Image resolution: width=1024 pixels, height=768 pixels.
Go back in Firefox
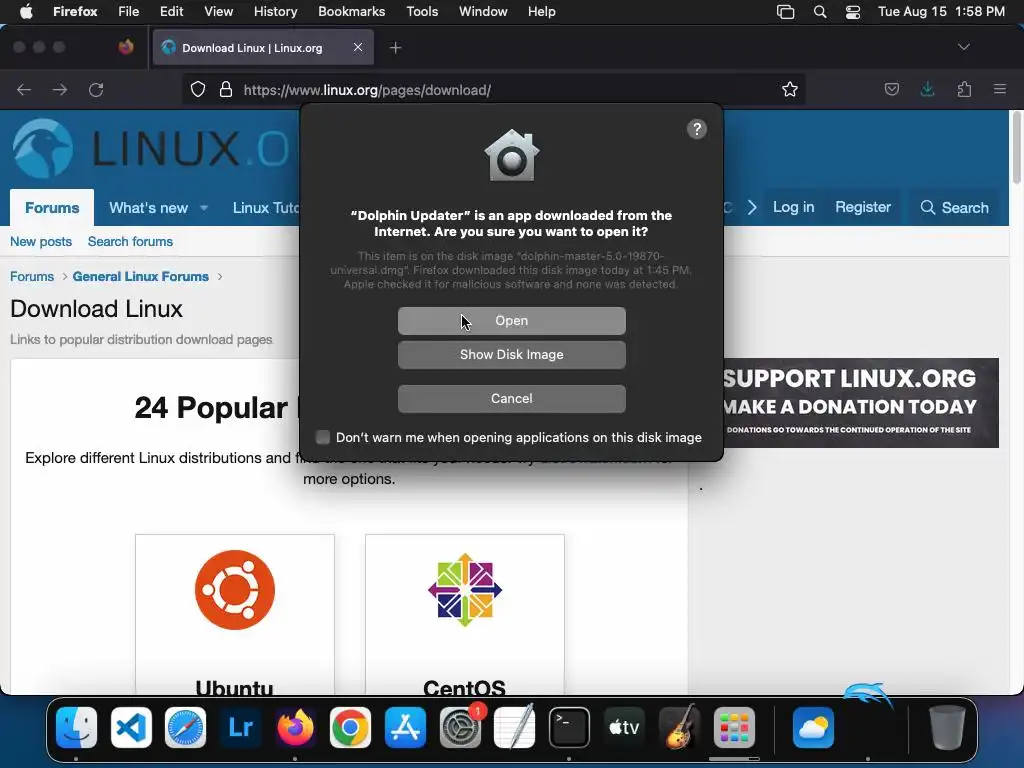click(24, 89)
